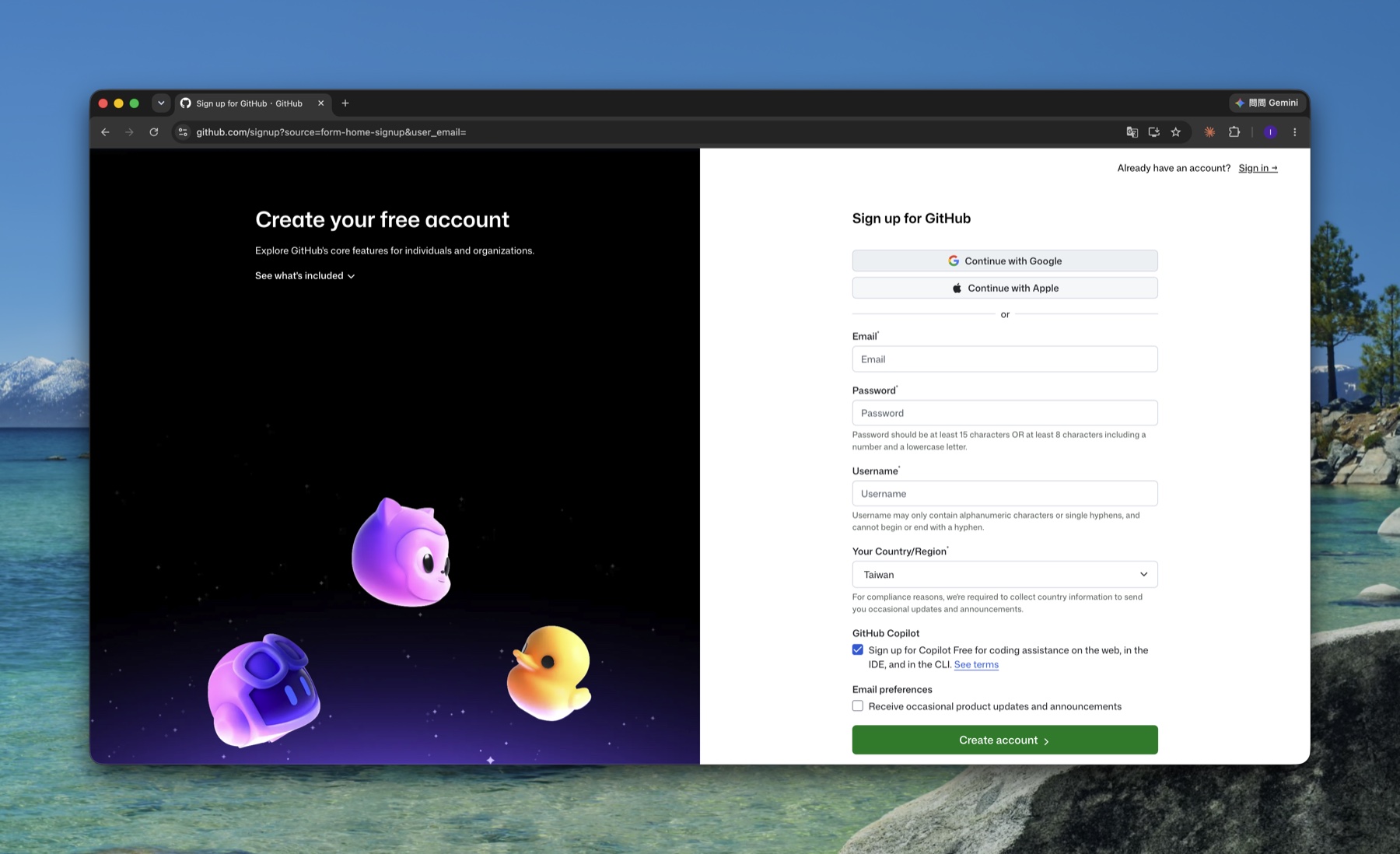Screen dimensions: 1400x854
Task: Click Continue with Google
Action: [1005, 261]
